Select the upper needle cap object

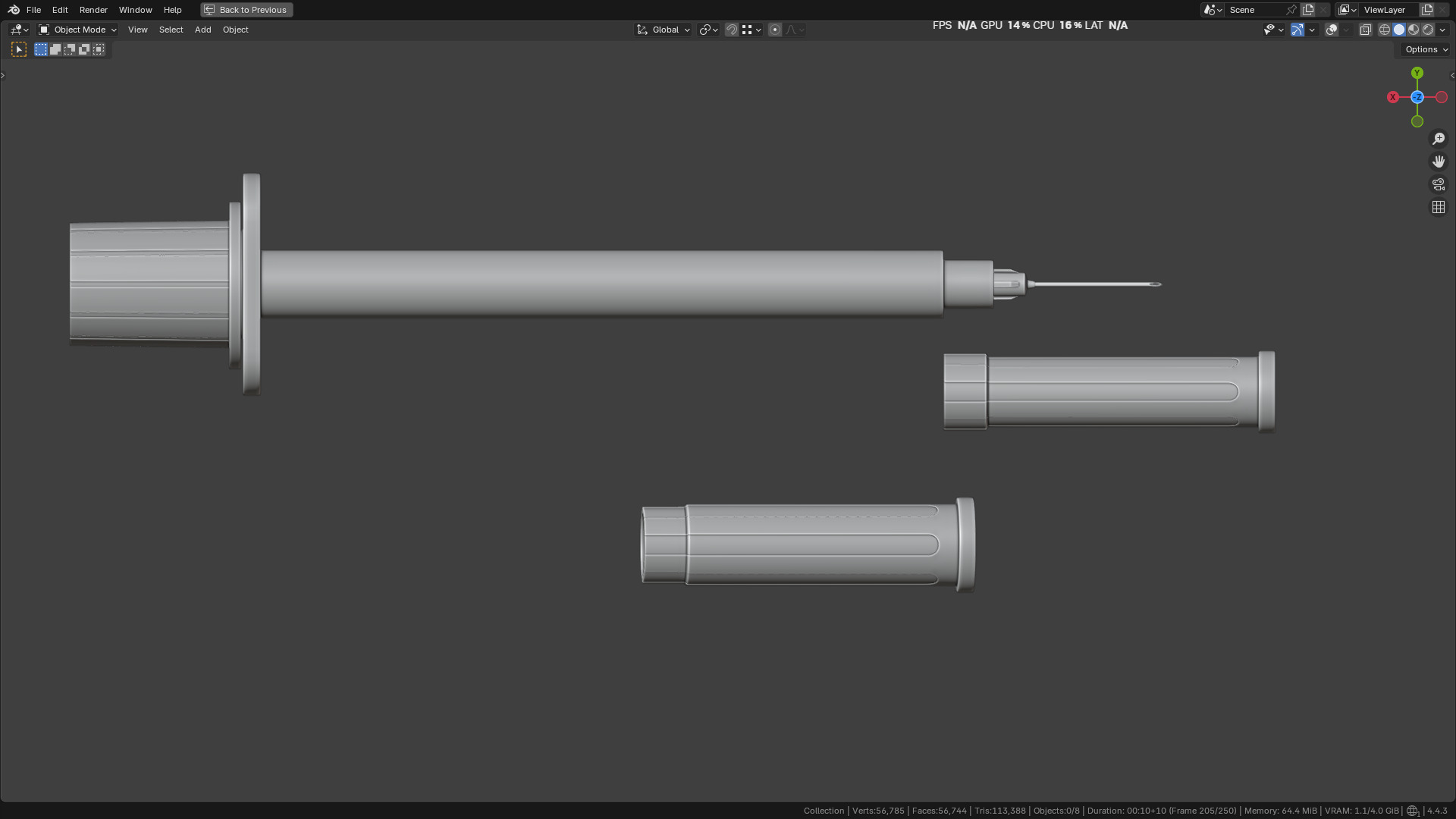pyautogui.click(x=1109, y=391)
